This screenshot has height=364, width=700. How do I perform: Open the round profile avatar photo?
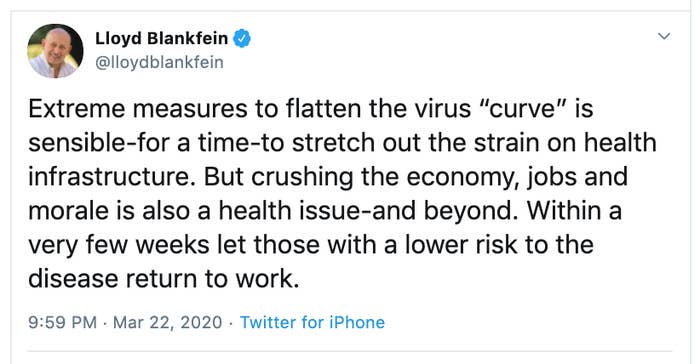coord(55,51)
